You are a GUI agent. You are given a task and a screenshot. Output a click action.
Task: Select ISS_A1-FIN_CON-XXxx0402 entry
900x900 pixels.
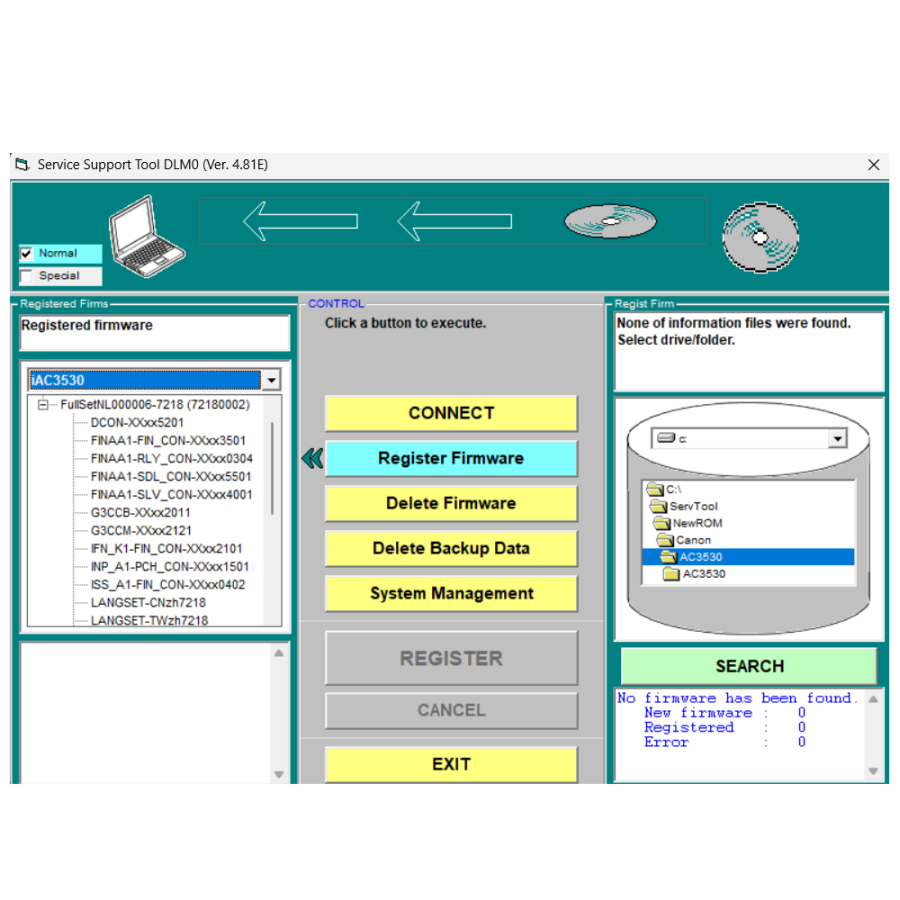[x=168, y=584]
